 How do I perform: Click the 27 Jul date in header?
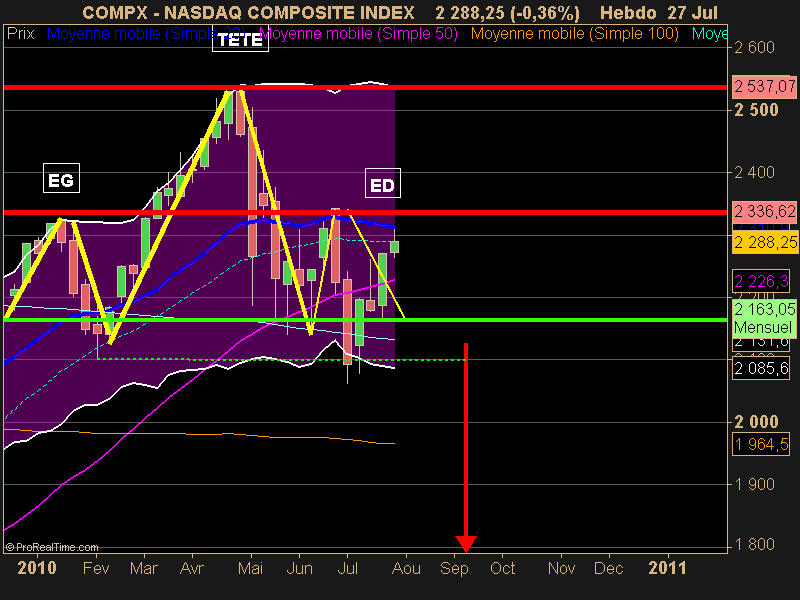click(x=693, y=12)
